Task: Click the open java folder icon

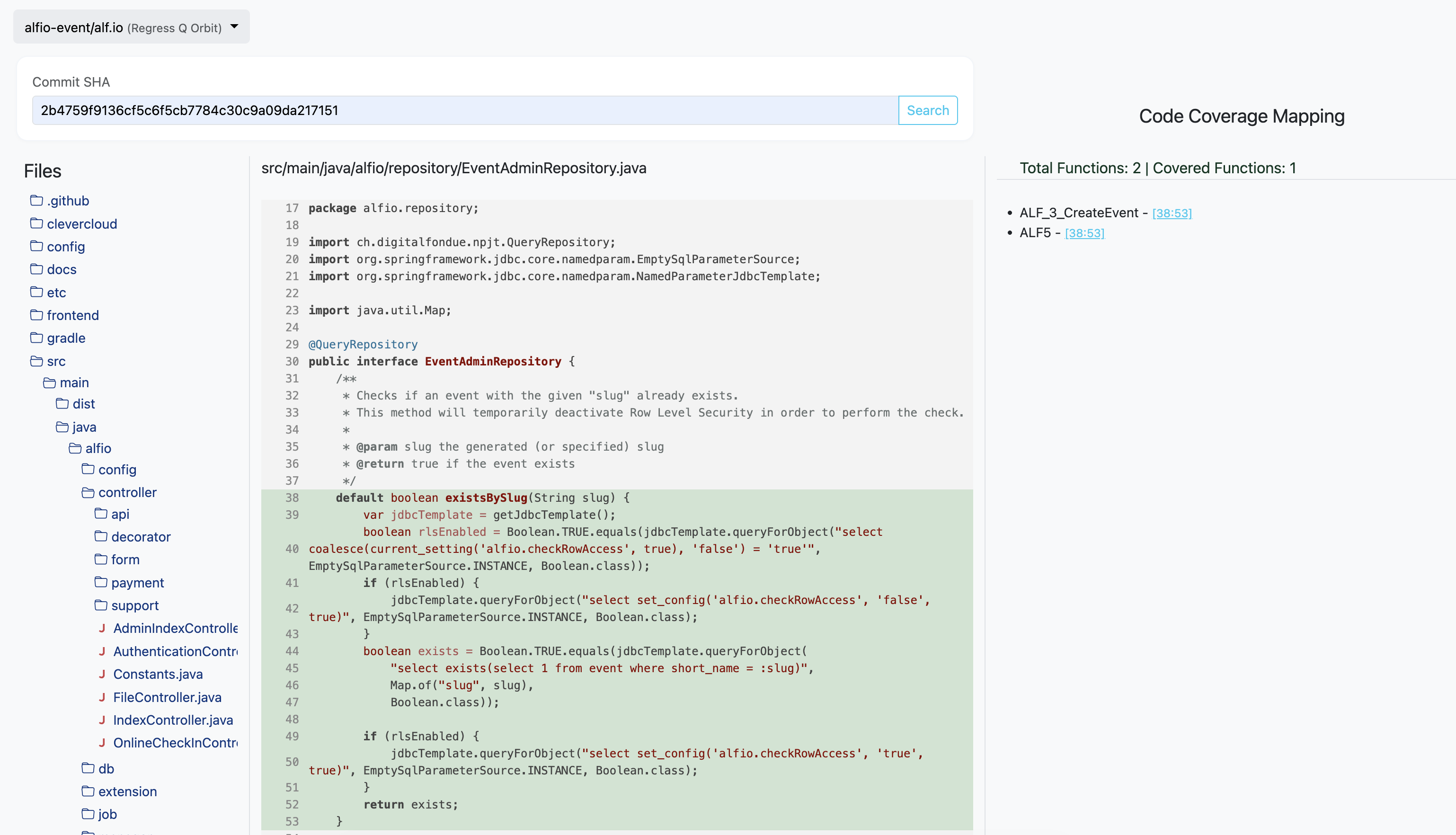Action: point(62,426)
